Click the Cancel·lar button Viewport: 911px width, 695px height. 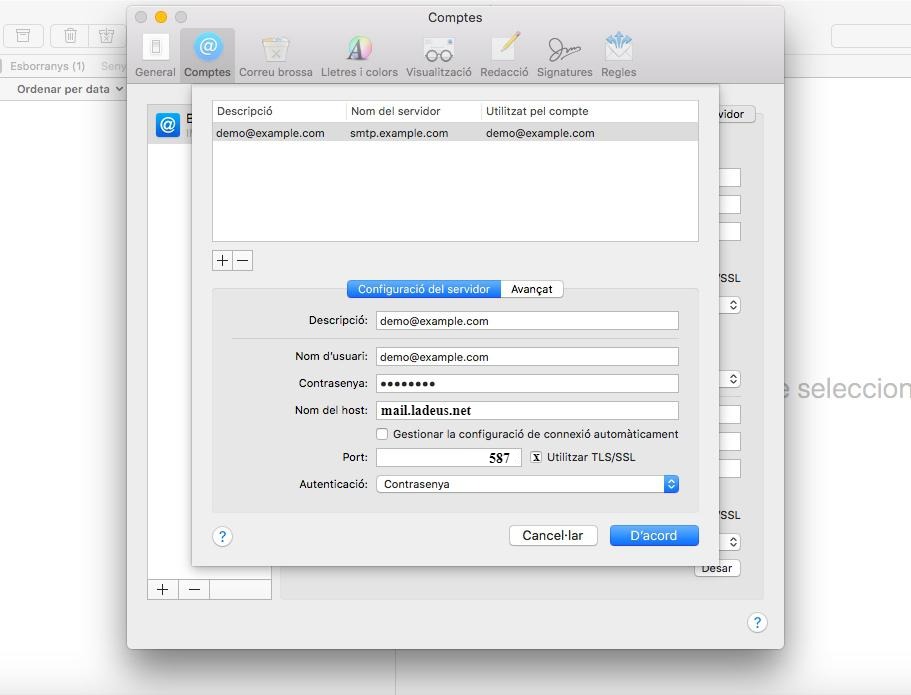click(x=552, y=536)
